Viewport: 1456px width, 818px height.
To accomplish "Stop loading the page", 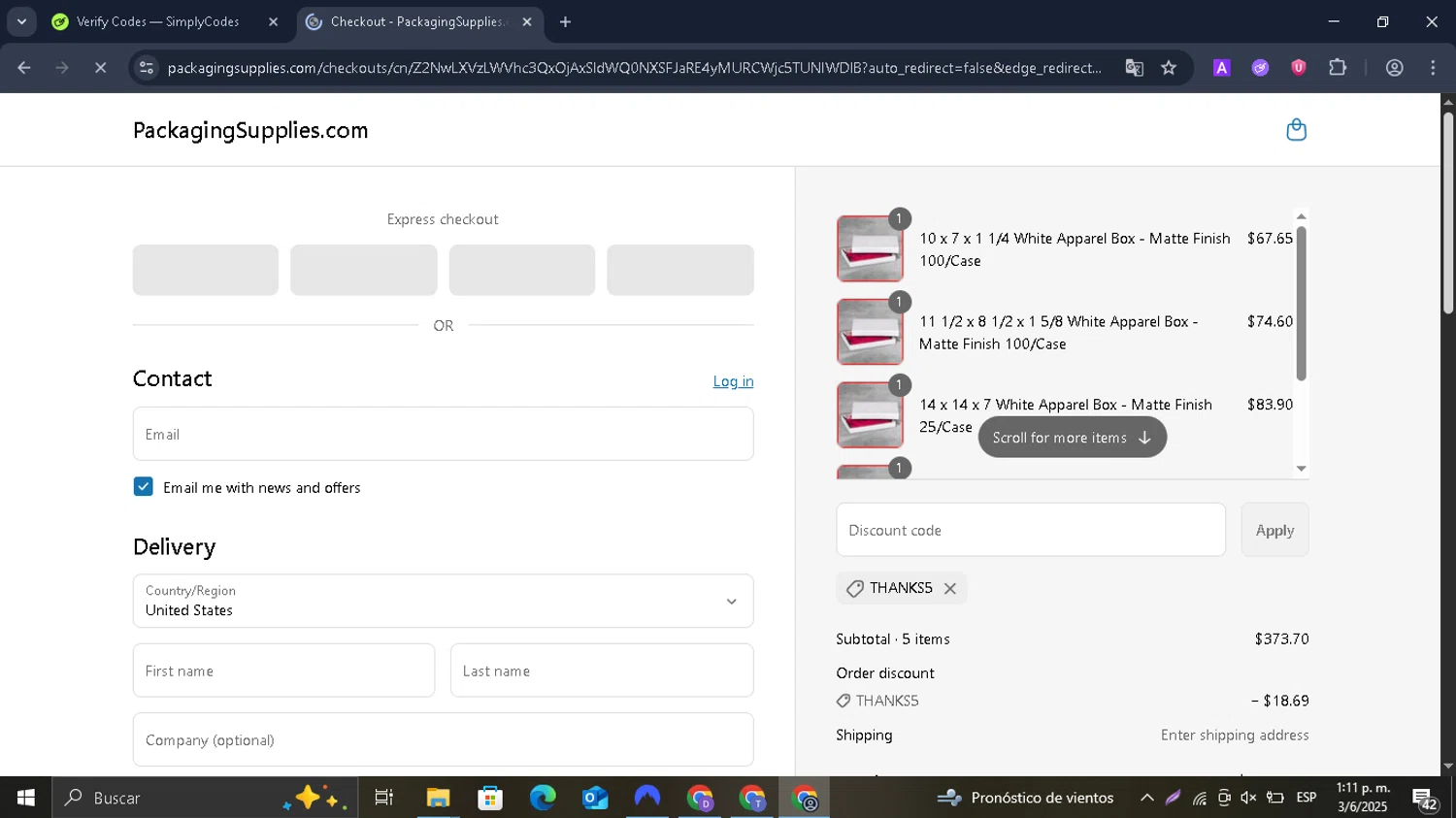I will tap(100, 68).
